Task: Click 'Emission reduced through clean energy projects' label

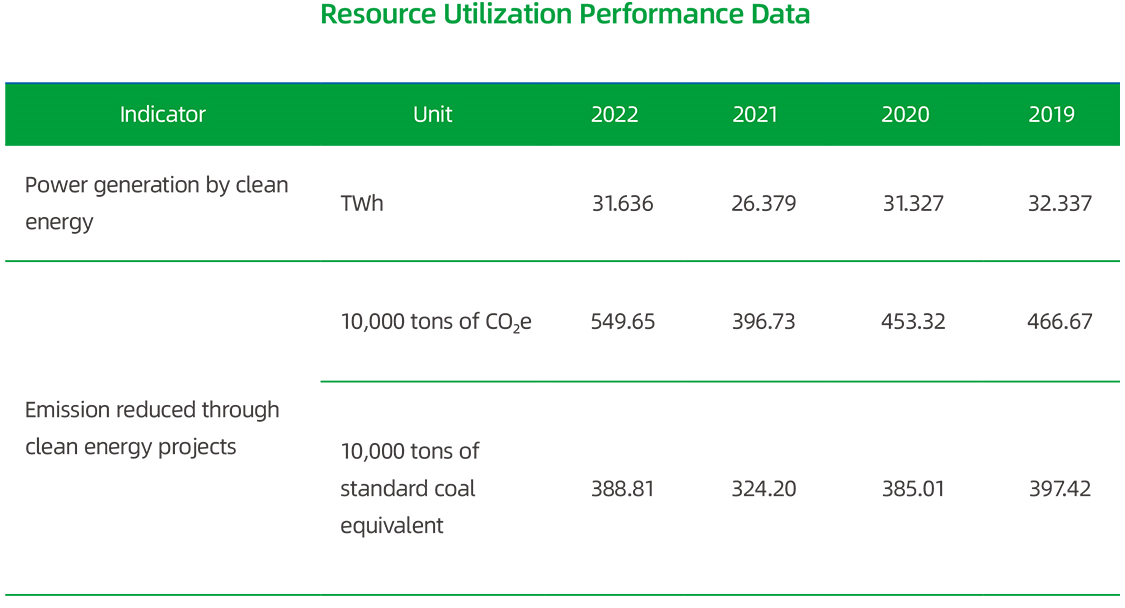Action: (x=152, y=428)
